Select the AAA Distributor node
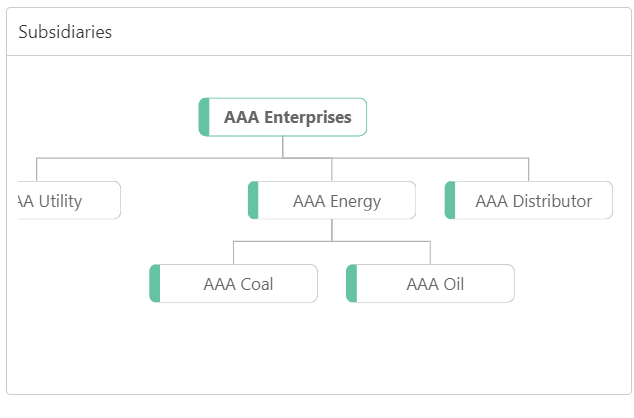634x418 pixels. (533, 201)
